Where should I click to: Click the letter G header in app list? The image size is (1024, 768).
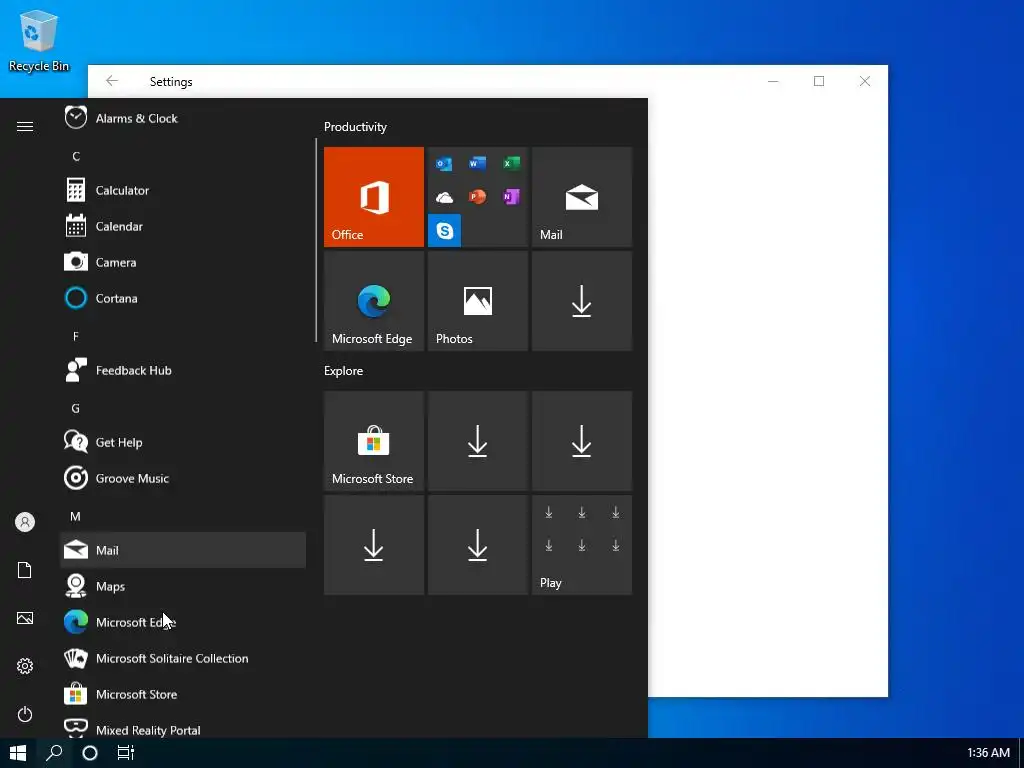click(x=76, y=408)
